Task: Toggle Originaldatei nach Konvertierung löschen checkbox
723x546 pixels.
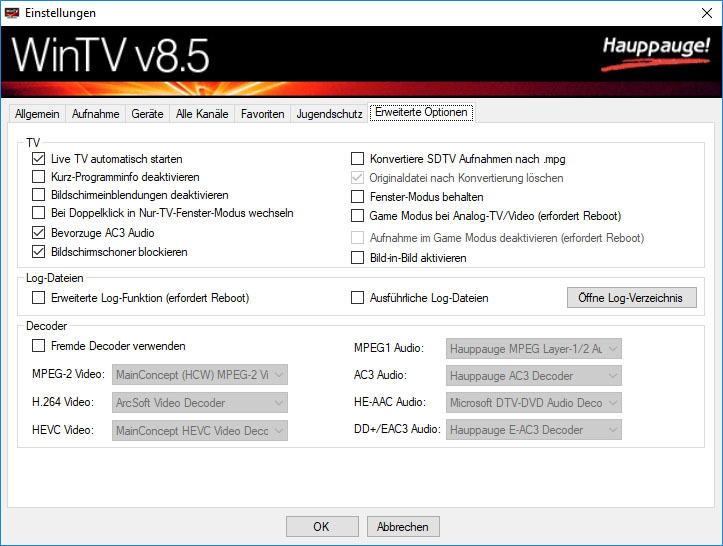Action: (357, 178)
